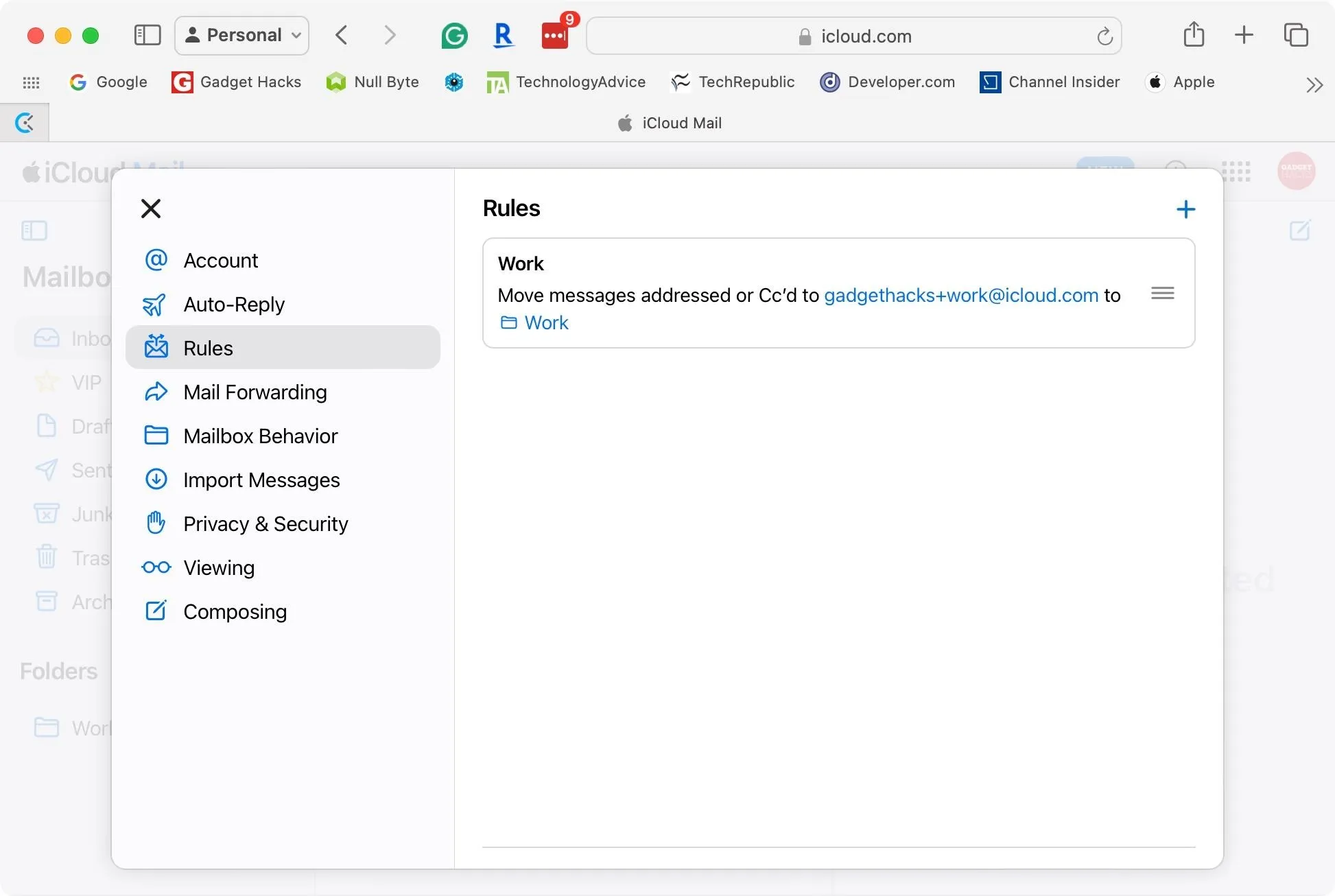
Task: Click the Work rule reorder handle
Action: 1163,294
